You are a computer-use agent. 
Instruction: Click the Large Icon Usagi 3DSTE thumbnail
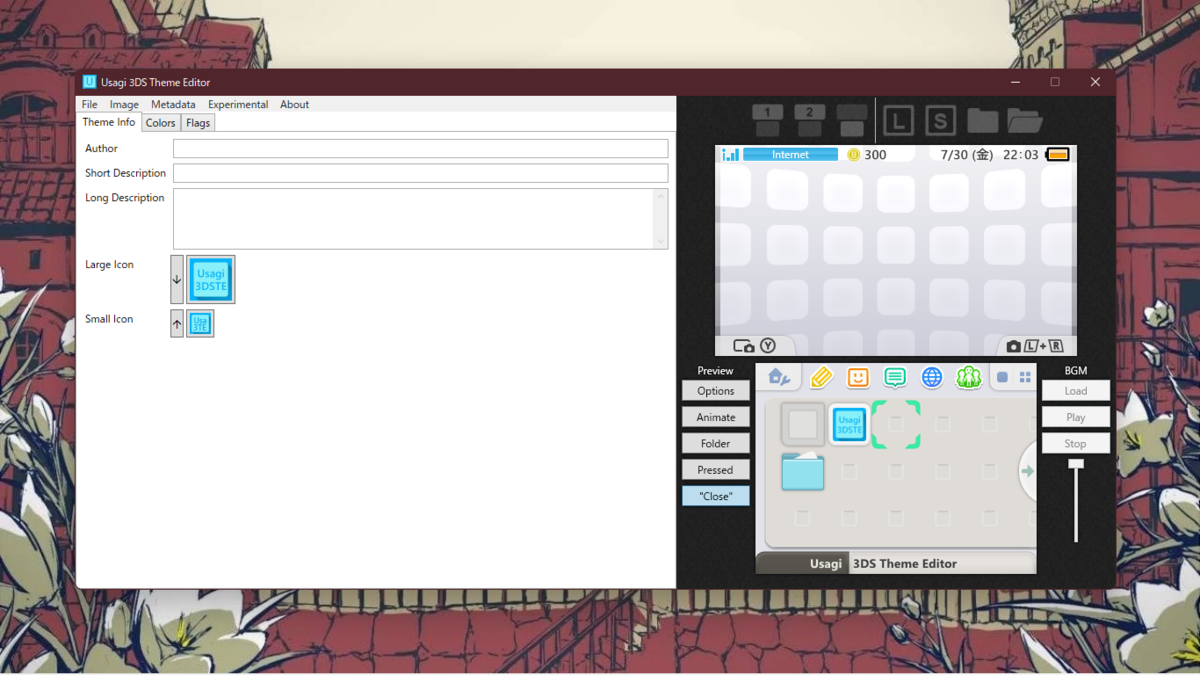[x=211, y=279]
